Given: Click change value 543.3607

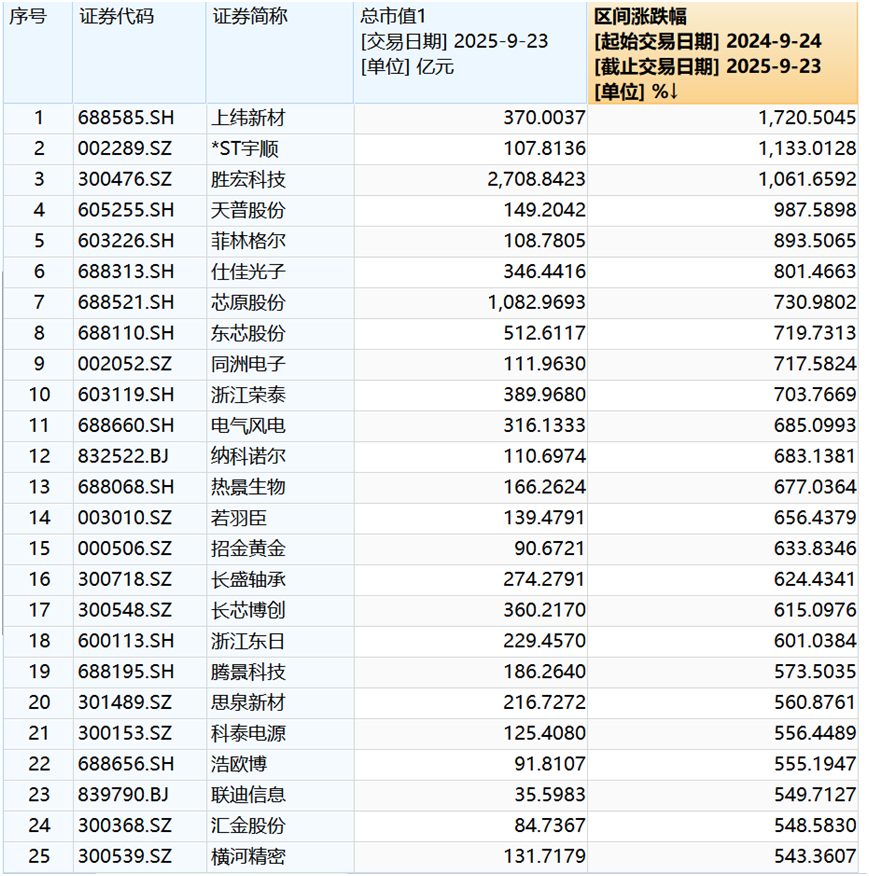Looking at the screenshot, I should [x=815, y=856].
